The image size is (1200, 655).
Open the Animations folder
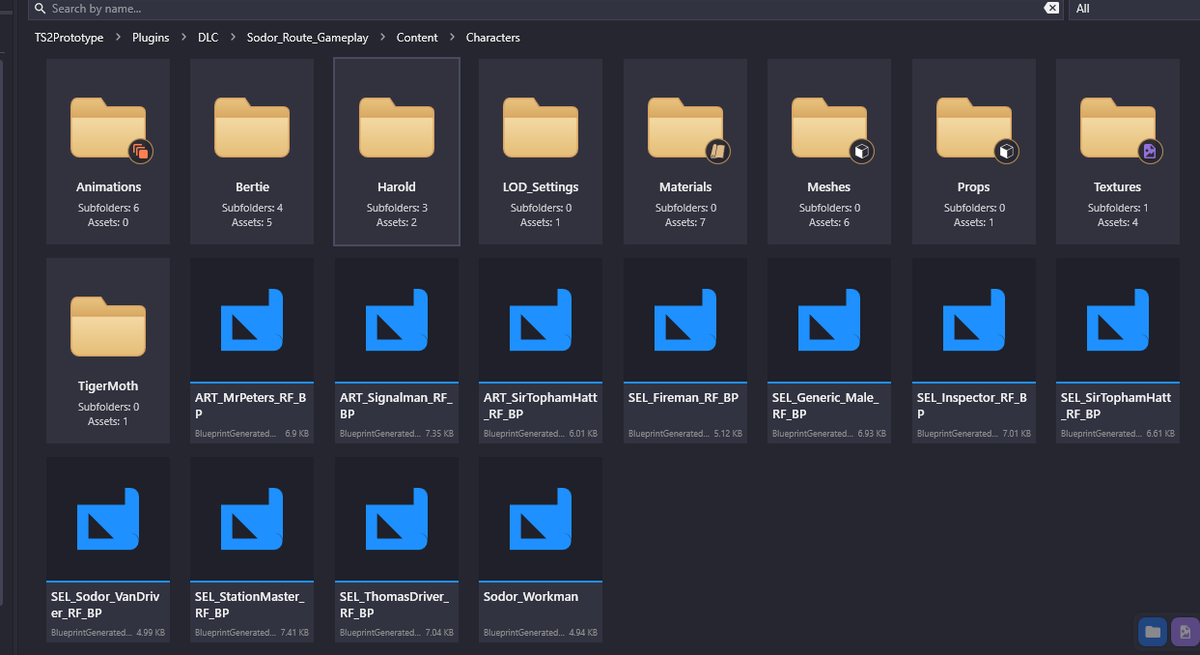pos(108,151)
